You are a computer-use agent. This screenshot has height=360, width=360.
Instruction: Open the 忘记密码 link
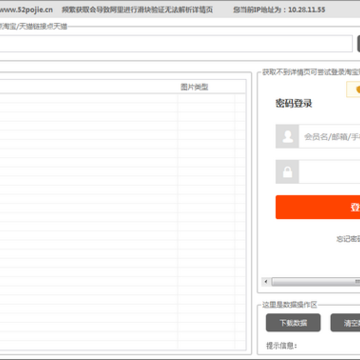tap(348, 239)
